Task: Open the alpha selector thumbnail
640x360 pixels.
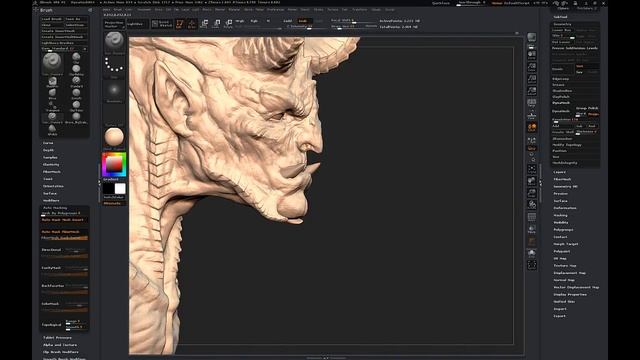Action: tap(114, 91)
